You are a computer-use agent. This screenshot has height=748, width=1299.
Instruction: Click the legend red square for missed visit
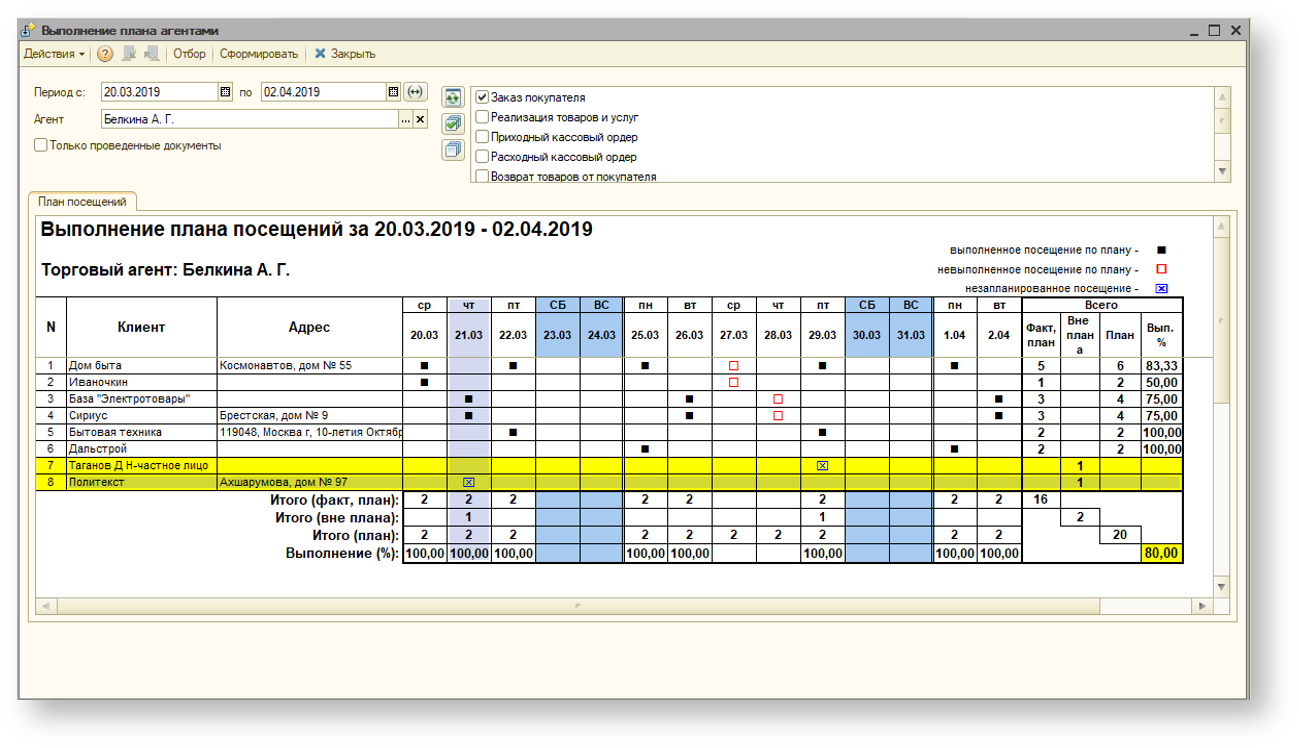pyautogui.click(x=1161, y=269)
